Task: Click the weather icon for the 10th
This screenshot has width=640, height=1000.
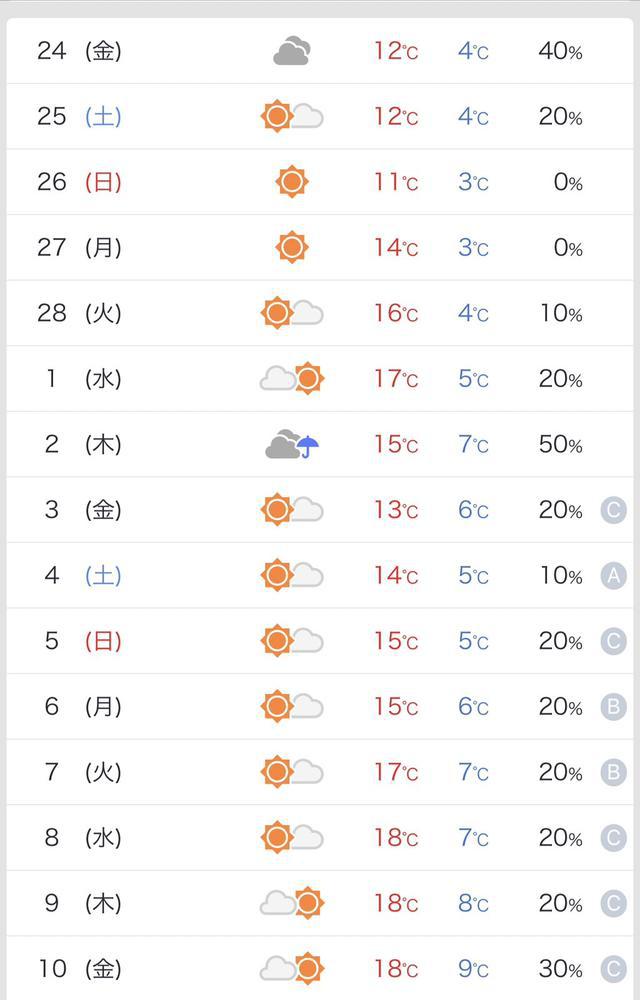Action: [x=292, y=969]
